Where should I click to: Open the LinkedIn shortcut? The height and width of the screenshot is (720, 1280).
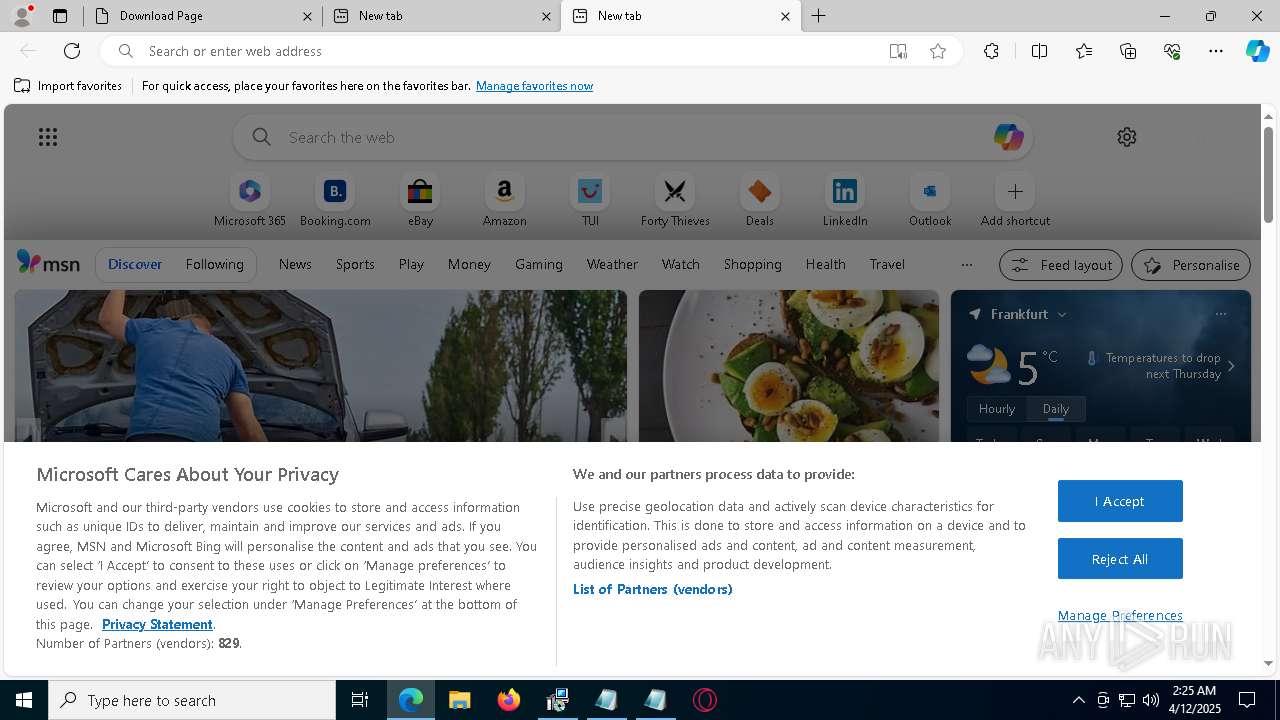tap(845, 201)
